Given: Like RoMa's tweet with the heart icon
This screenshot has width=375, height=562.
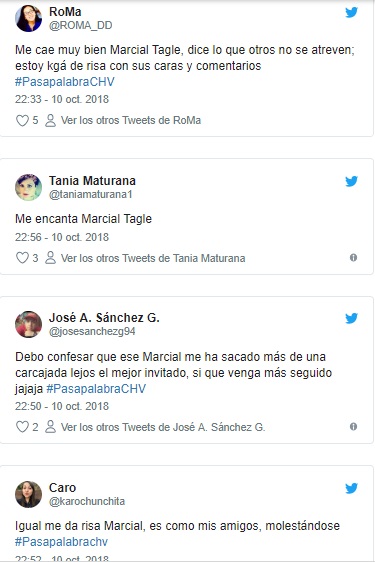Looking at the screenshot, I should tap(22, 120).
